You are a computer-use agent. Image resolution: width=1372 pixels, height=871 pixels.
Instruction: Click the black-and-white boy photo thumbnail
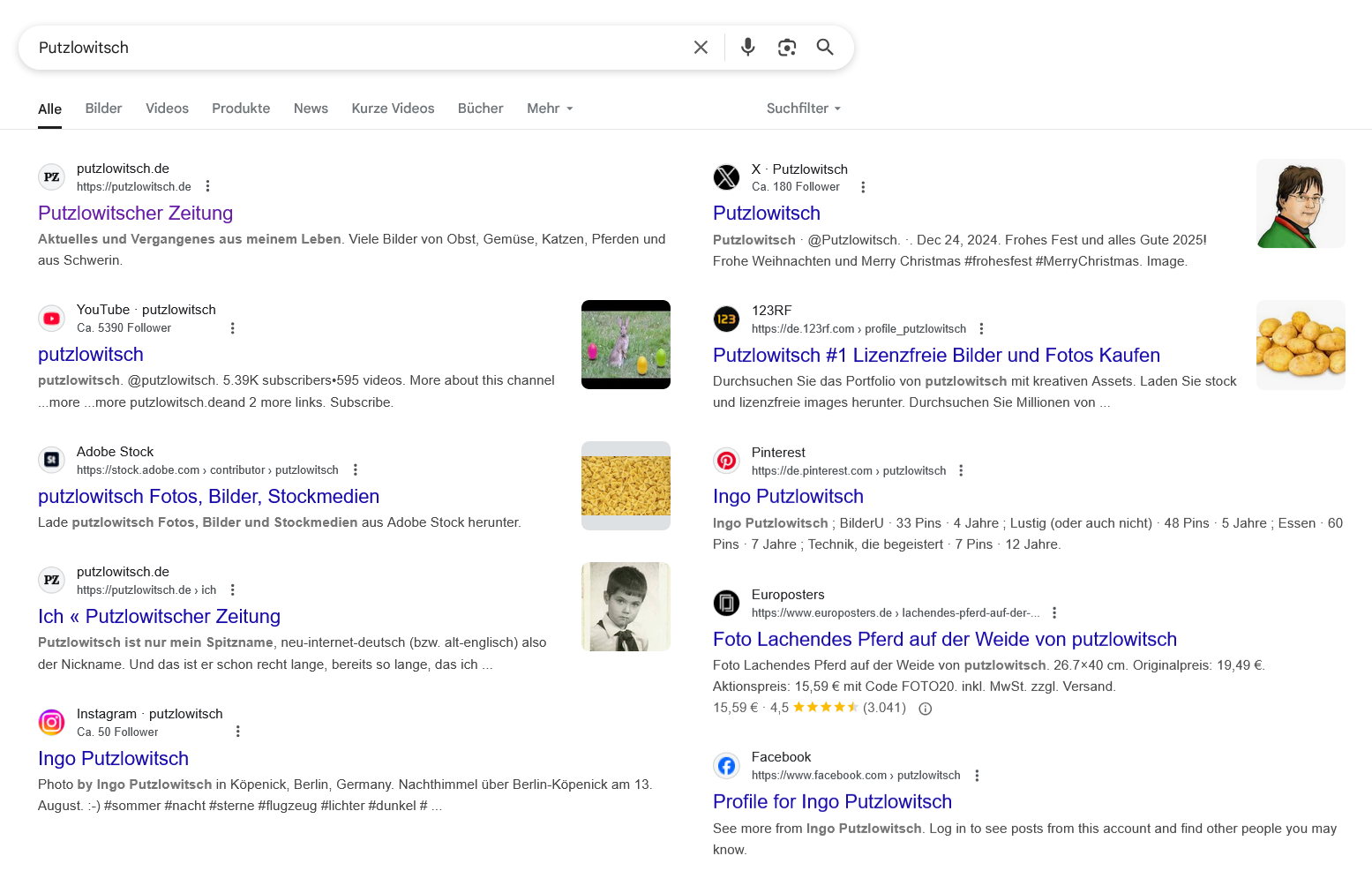coord(626,606)
